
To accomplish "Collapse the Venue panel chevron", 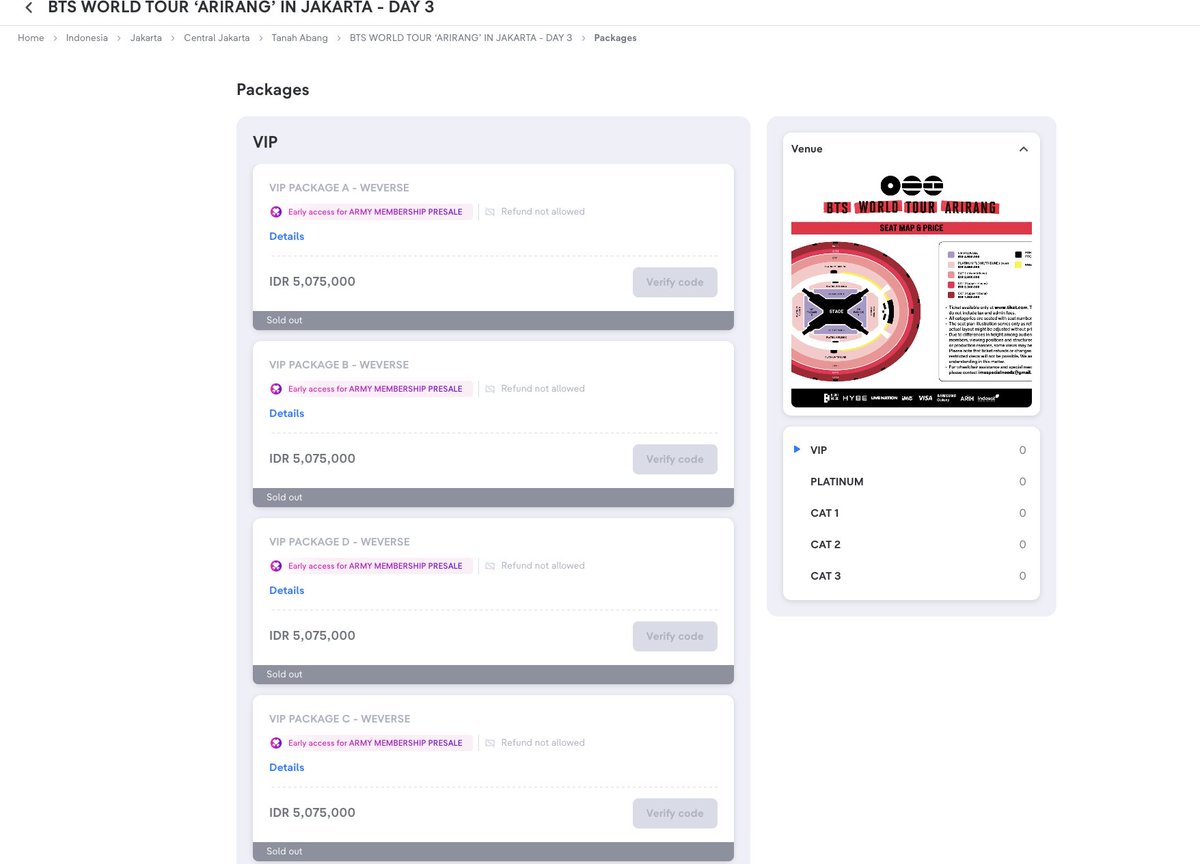I will [x=1023, y=149].
